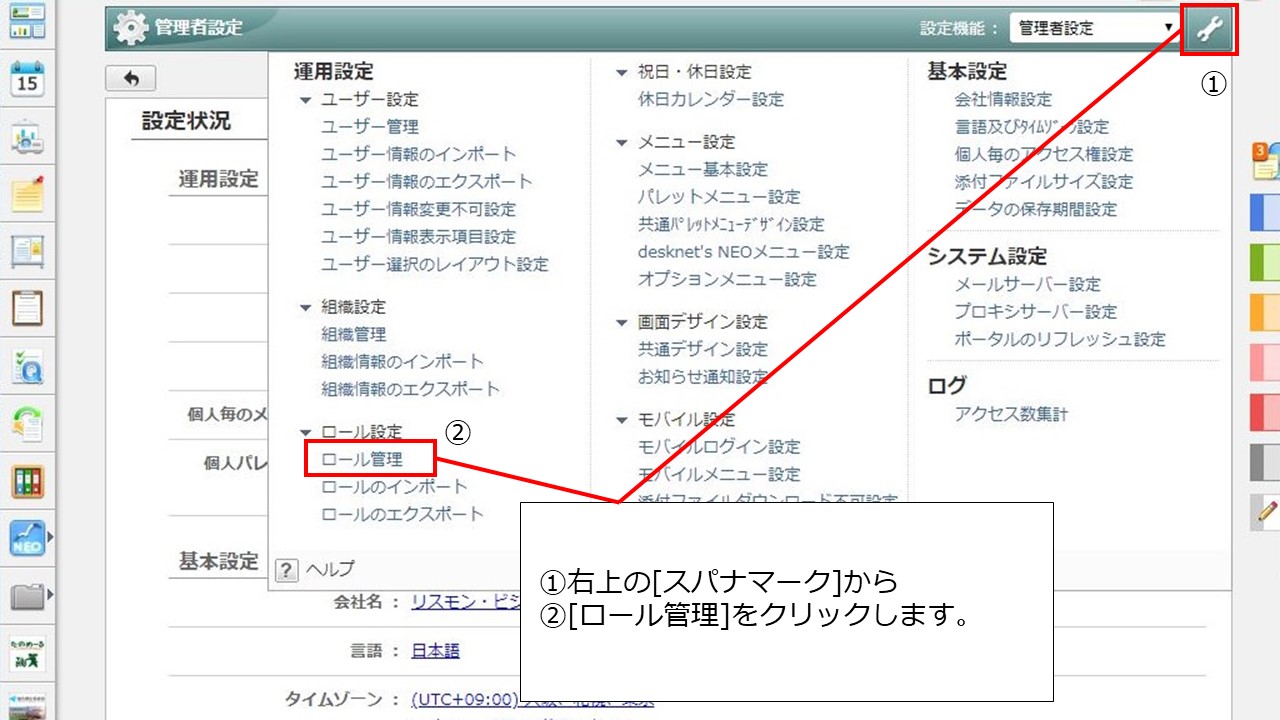Image resolution: width=1280 pixels, height=720 pixels.
Task: Click the question mark help icon
Action: pos(287,570)
